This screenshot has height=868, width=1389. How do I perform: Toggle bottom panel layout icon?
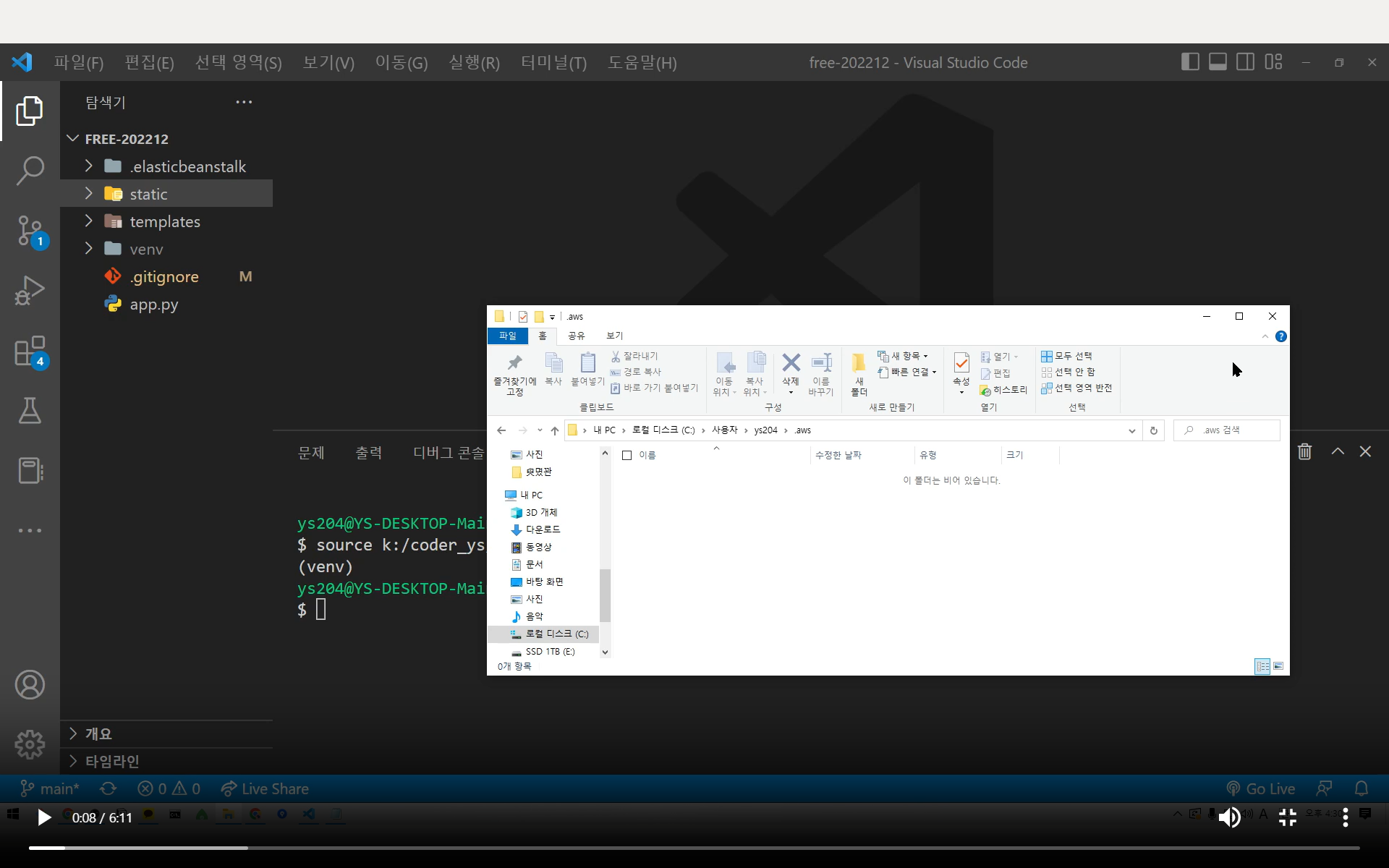(x=1218, y=62)
